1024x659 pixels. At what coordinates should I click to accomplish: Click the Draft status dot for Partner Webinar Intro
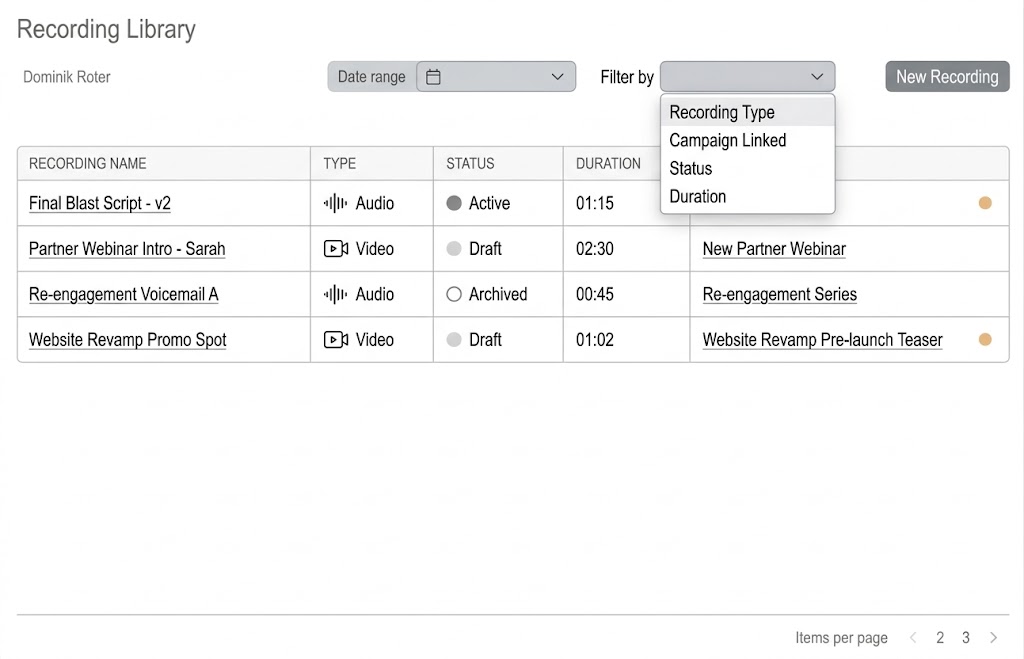(x=454, y=249)
